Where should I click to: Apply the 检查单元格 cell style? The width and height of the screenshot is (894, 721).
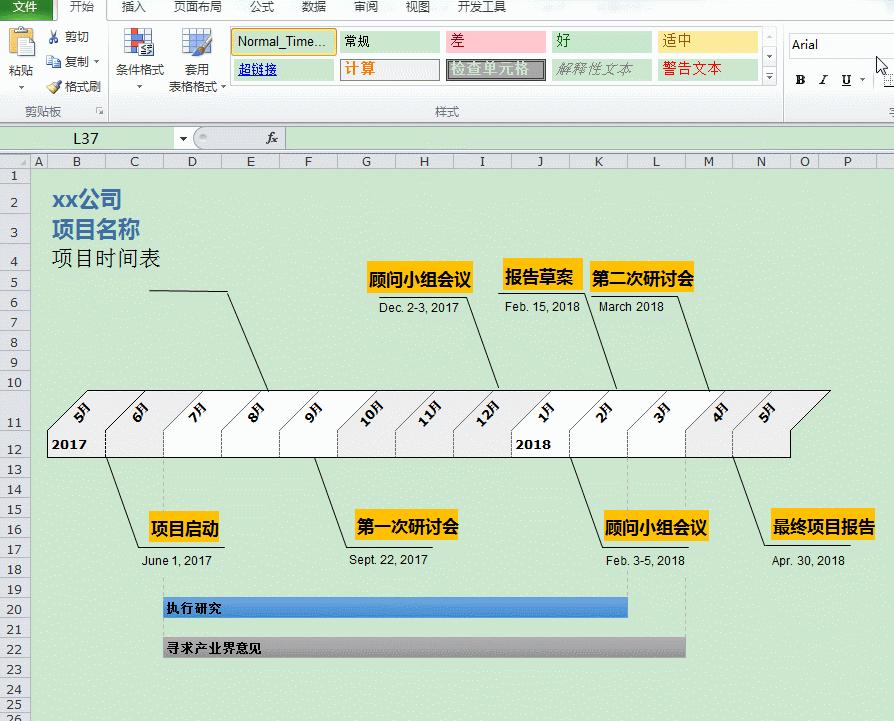[x=495, y=71]
